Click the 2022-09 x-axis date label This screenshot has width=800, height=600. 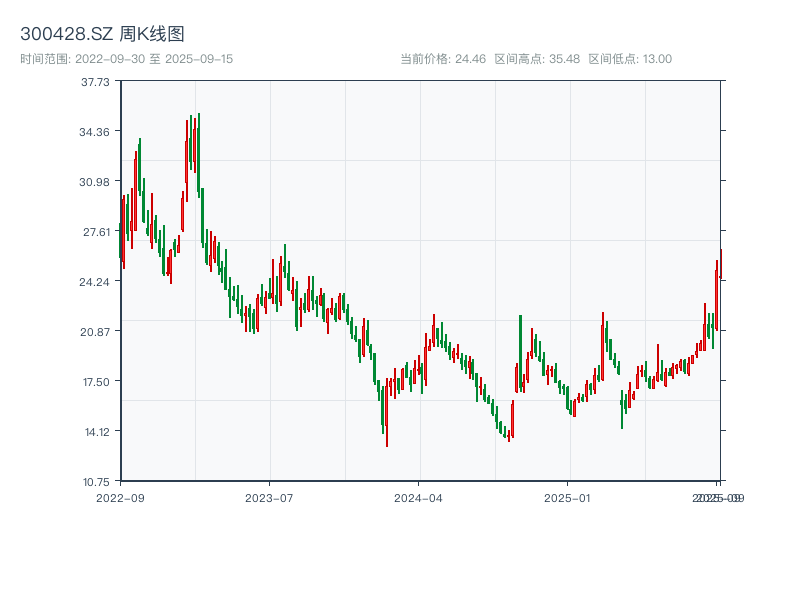[x=120, y=497]
